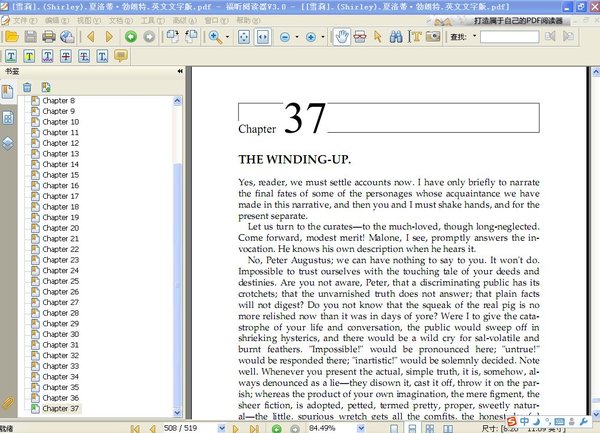Click the zoom in plus icon
This screenshot has height=433, width=600.
(311, 37)
